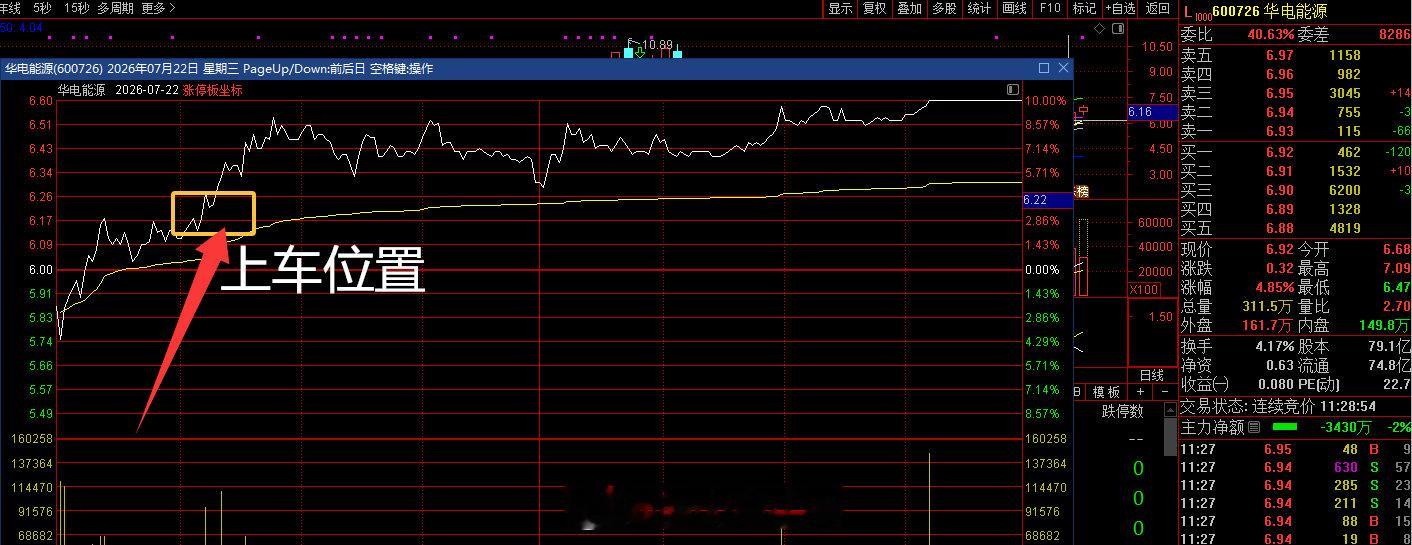Click the 买五 6.88 order row
Screen dimensions: 1412x545
point(1295,228)
